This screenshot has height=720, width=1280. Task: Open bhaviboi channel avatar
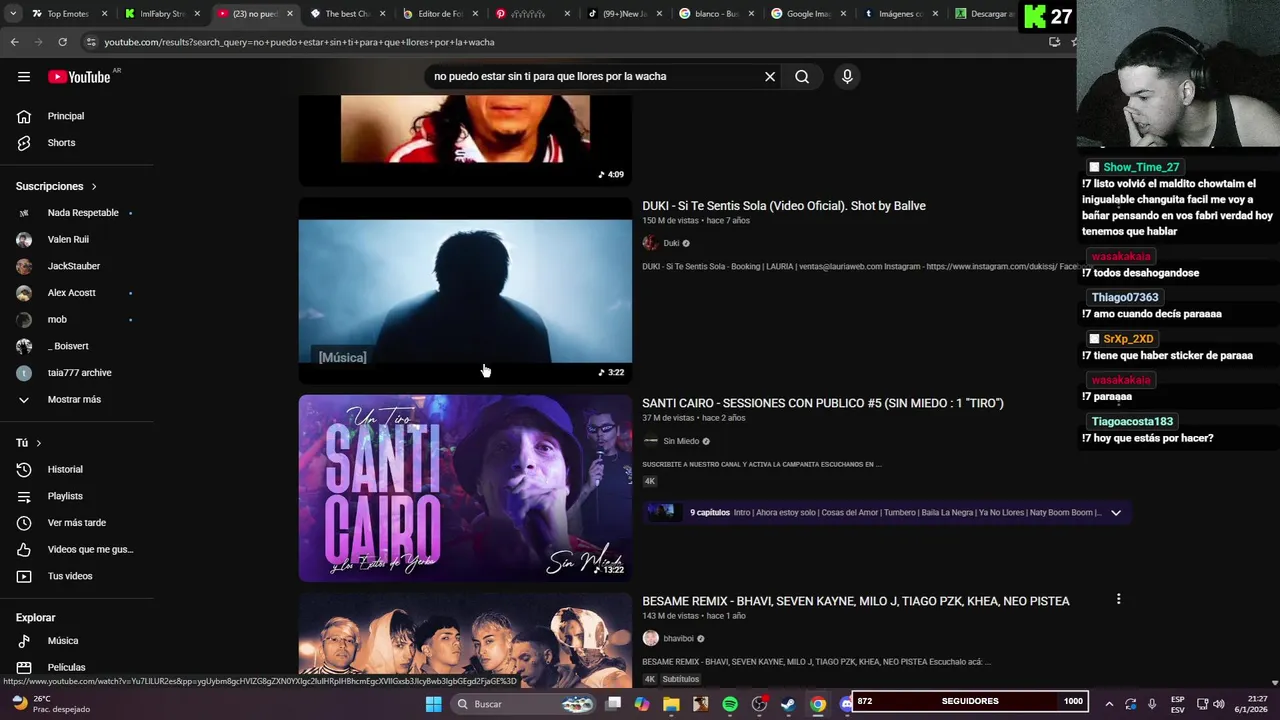(650, 638)
